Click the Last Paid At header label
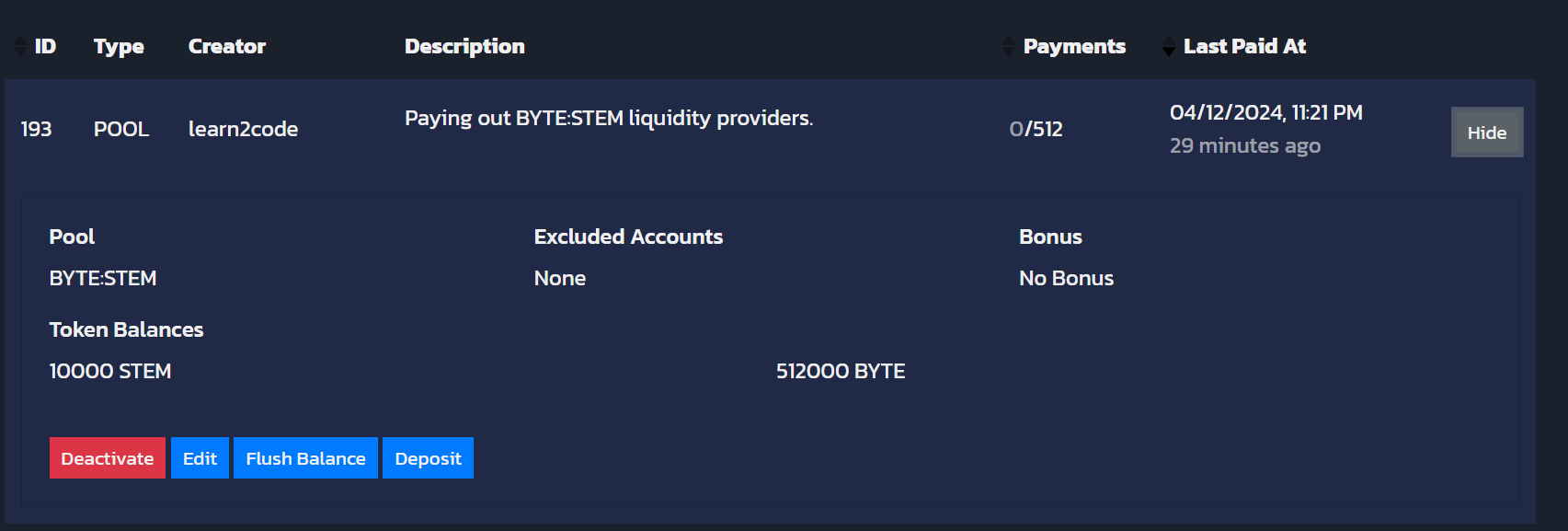Image resolution: width=1568 pixels, height=531 pixels. pyautogui.click(x=1244, y=46)
